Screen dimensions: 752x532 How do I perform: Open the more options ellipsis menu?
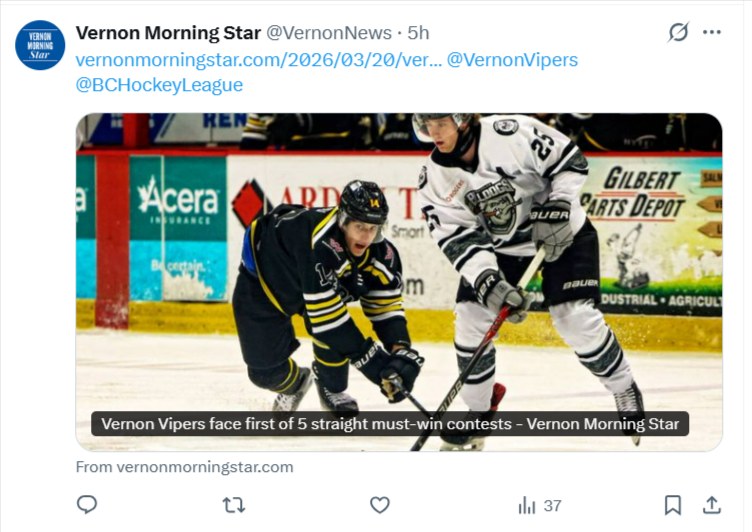click(x=712, y=33)
